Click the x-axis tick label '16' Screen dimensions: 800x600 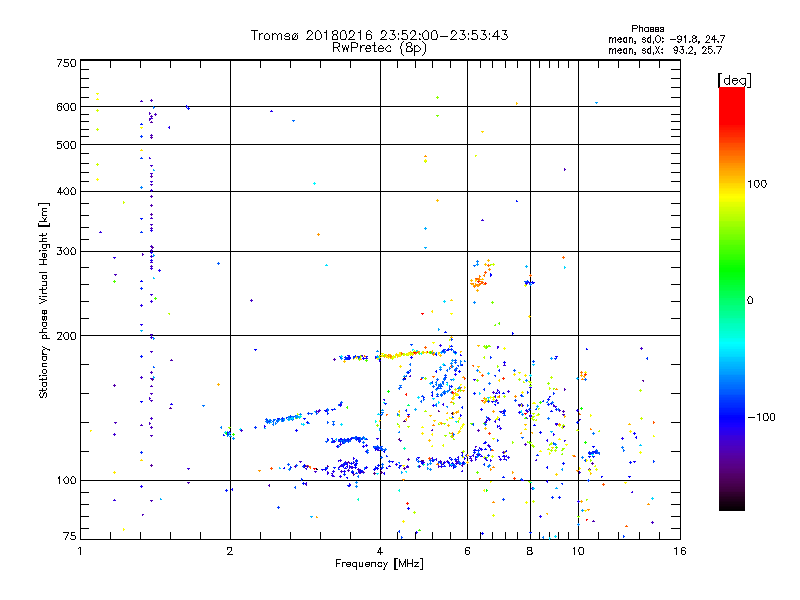point(680,551)
